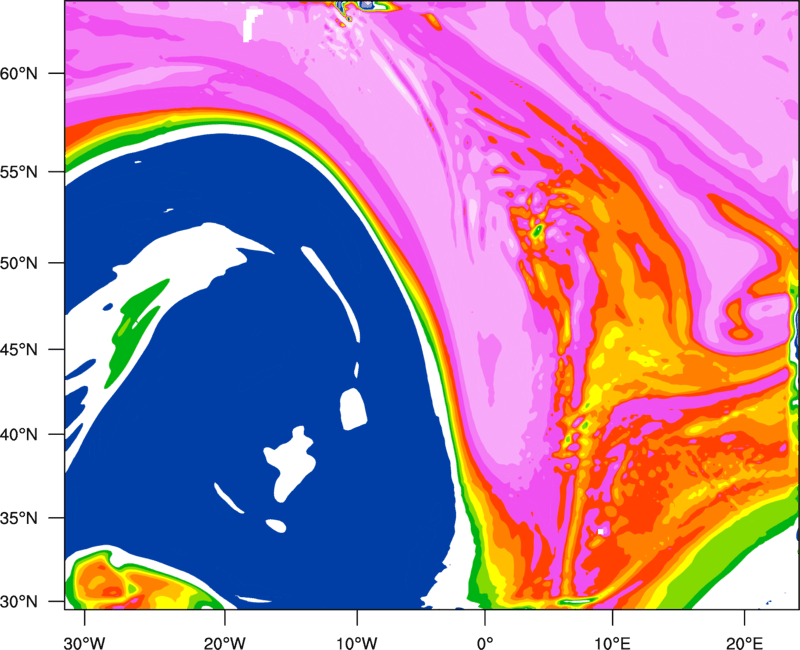
Task: Click the 20°W longitude label
Action: [224, 643]
